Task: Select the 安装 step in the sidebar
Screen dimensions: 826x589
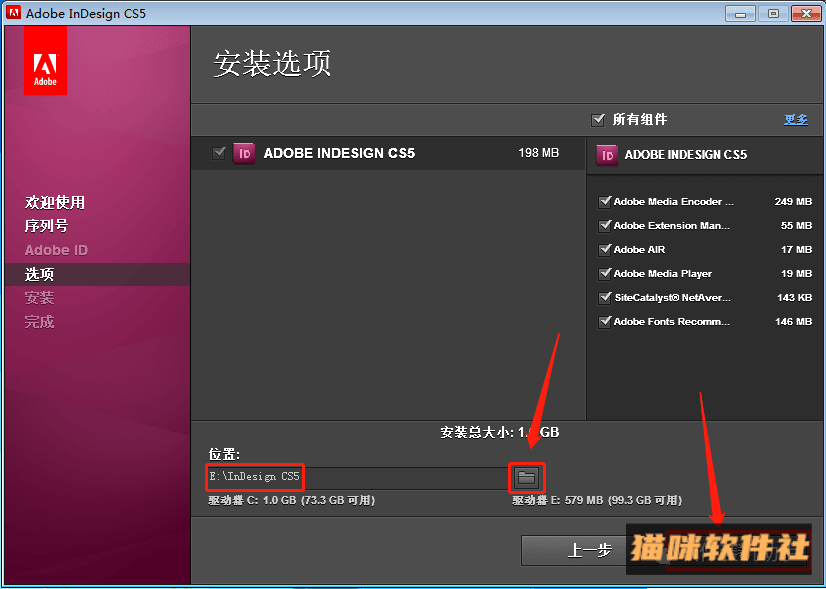Action: 40,298
